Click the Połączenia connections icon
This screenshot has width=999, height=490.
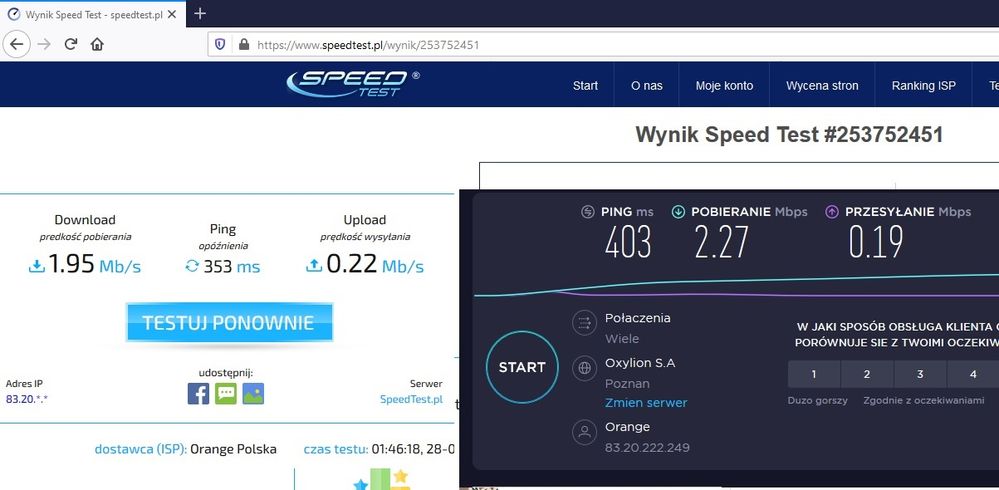(584, 324)
